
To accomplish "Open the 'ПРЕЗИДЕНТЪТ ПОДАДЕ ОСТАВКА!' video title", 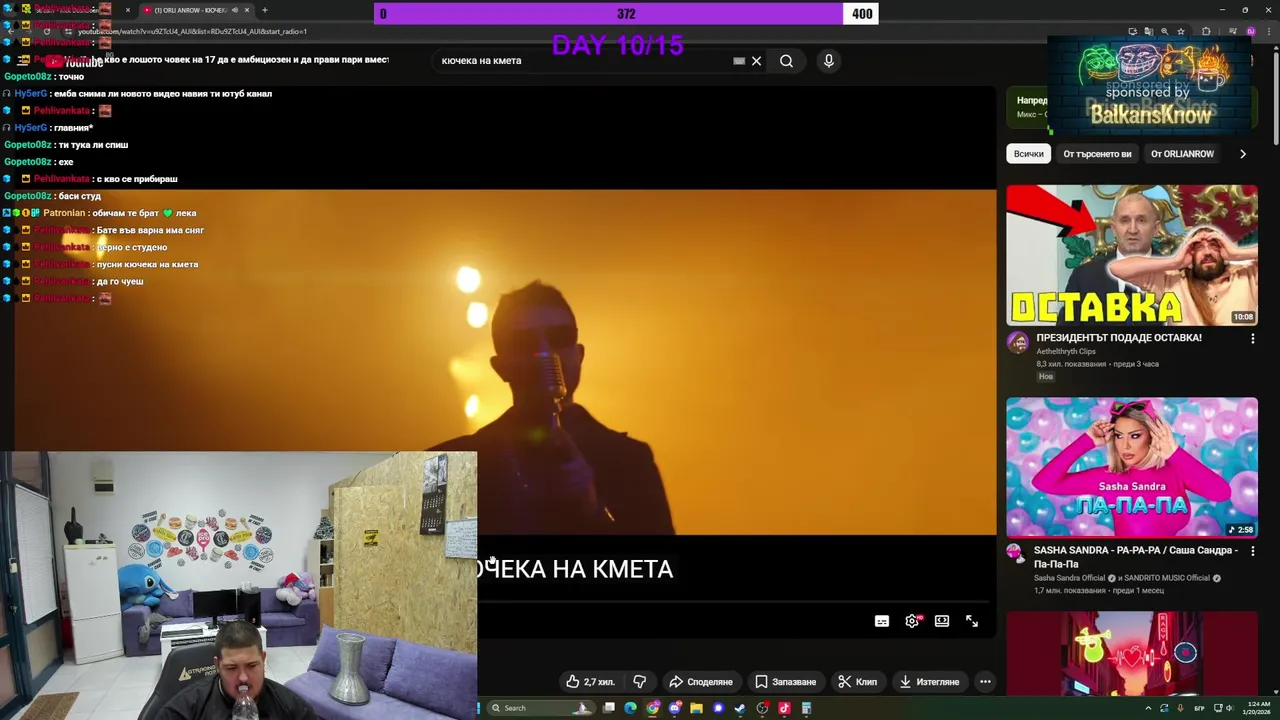I will tap(1119, 338).
